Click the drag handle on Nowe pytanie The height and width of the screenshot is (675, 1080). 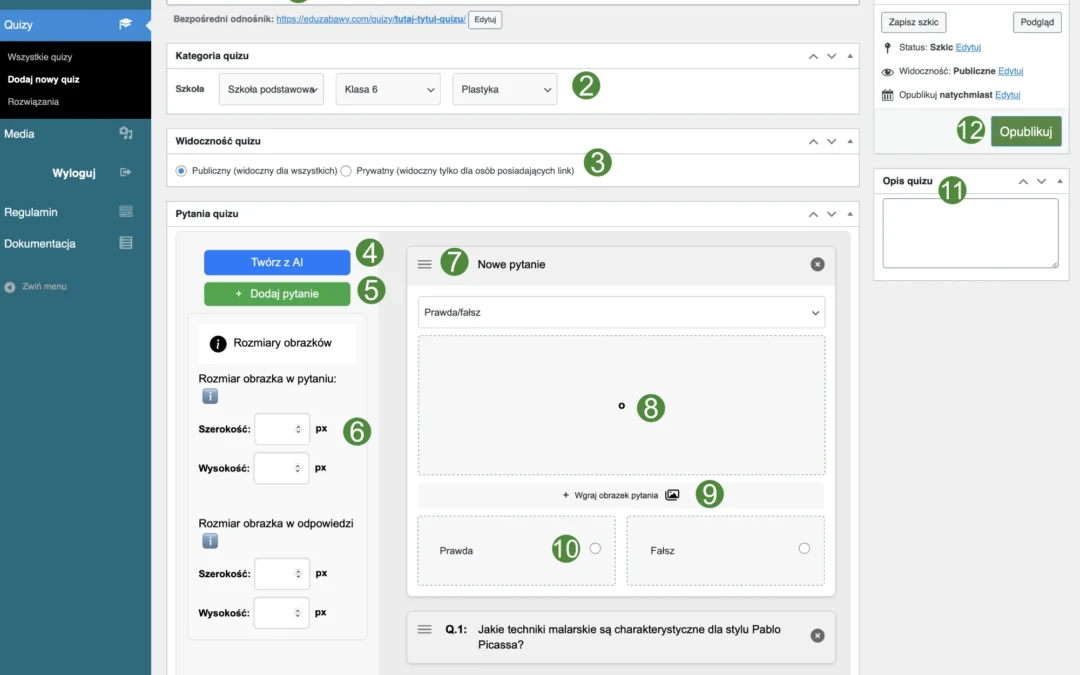[424, 264]
